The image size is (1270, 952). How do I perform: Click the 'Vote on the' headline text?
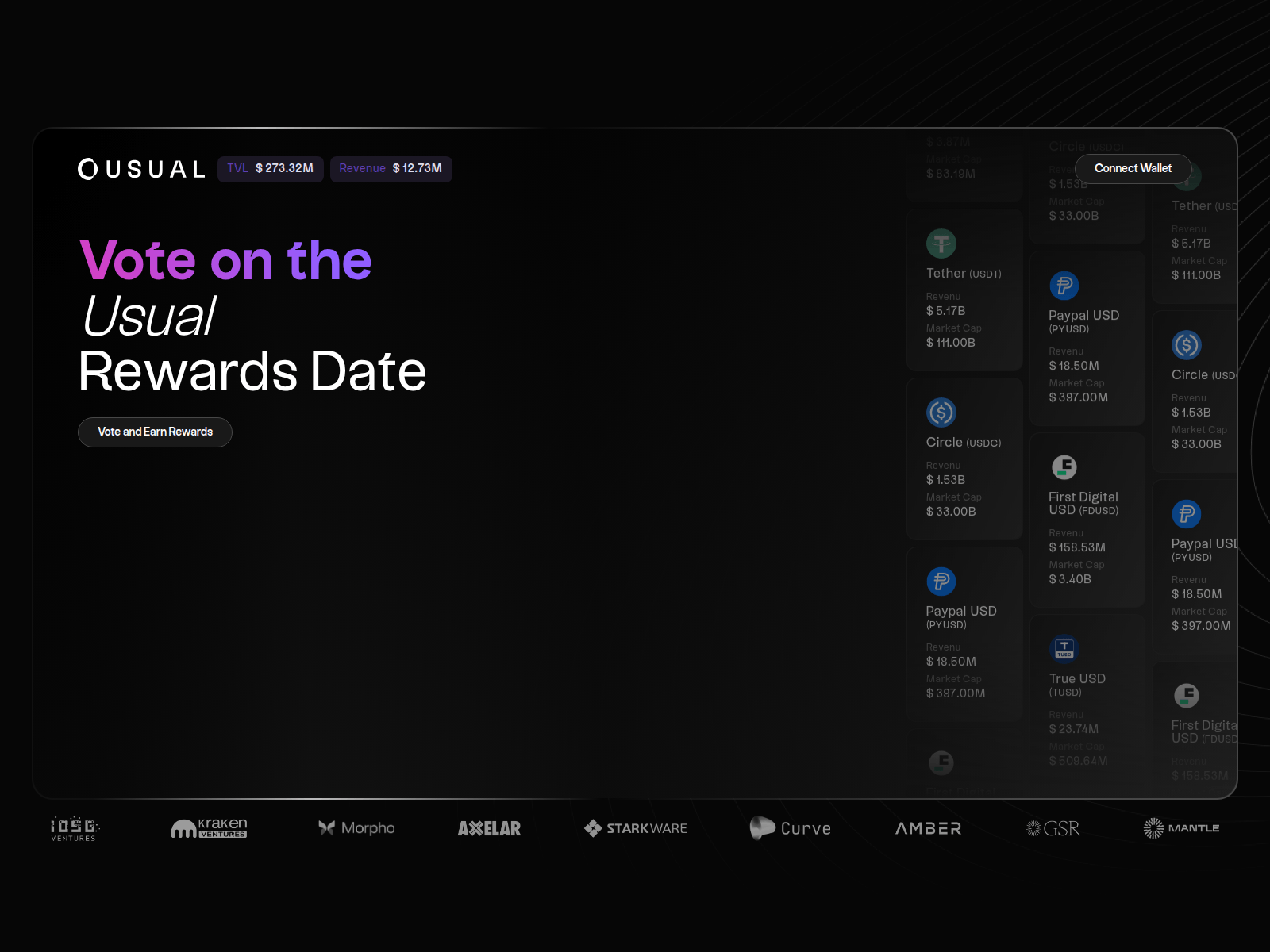point(225,260)
